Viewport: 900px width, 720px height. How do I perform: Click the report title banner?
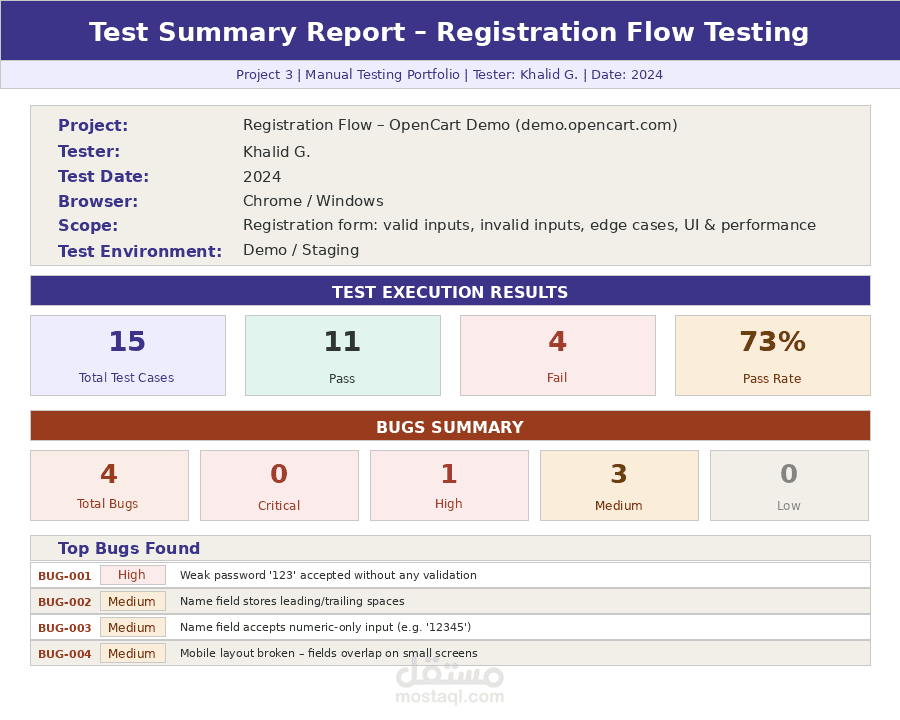point(450,32)
